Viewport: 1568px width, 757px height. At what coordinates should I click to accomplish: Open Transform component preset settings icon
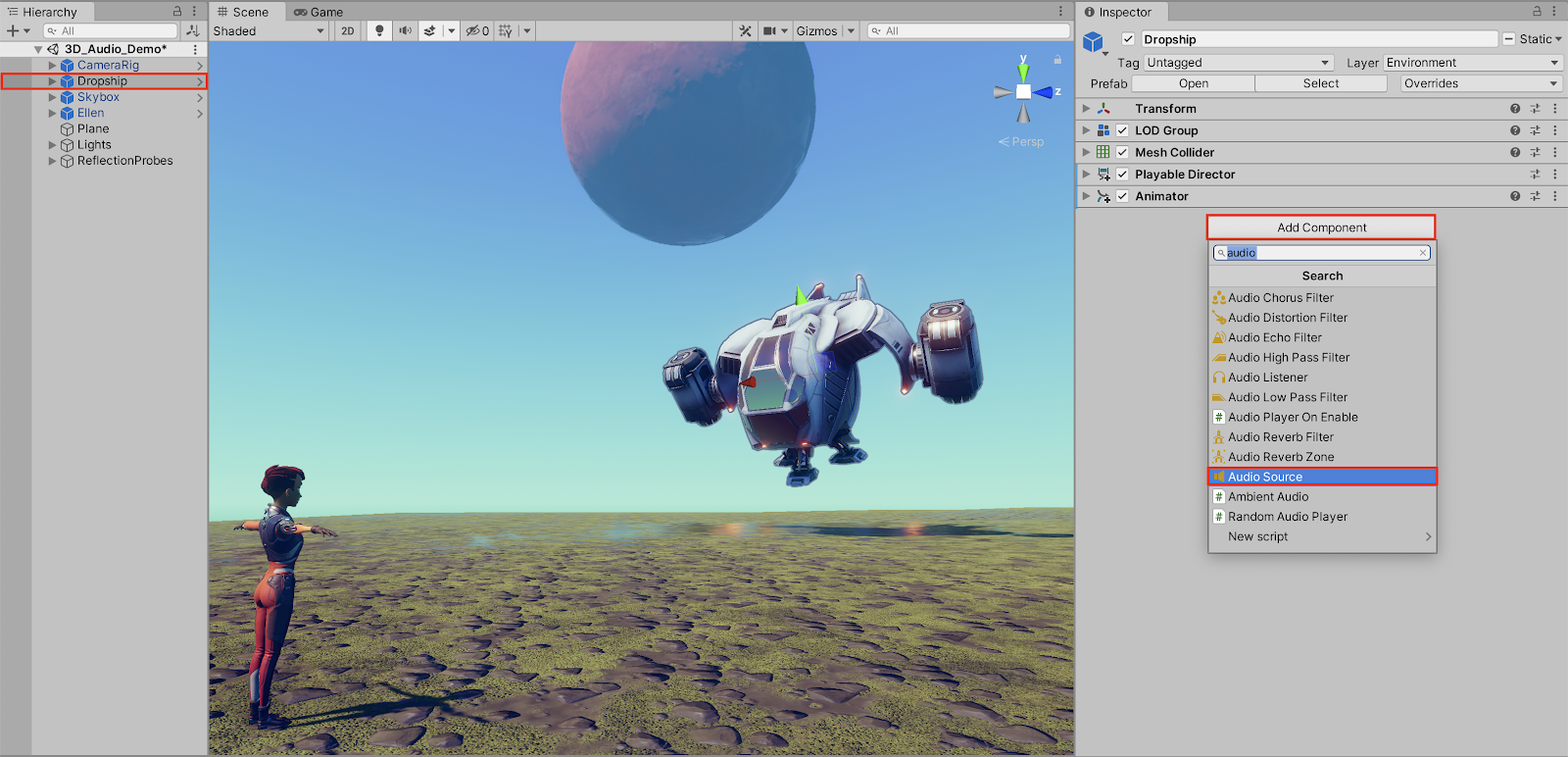[x=1535, y=109]
